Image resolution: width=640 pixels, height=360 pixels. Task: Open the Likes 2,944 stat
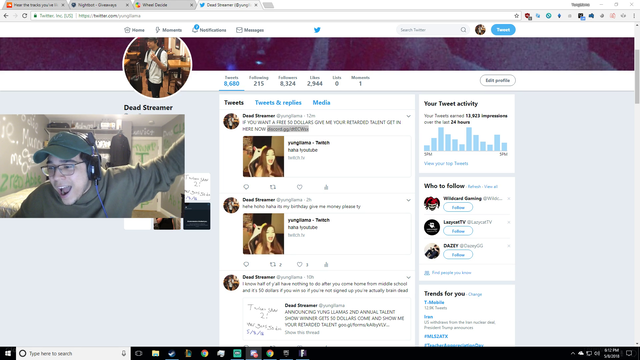(x=315, y=81)
